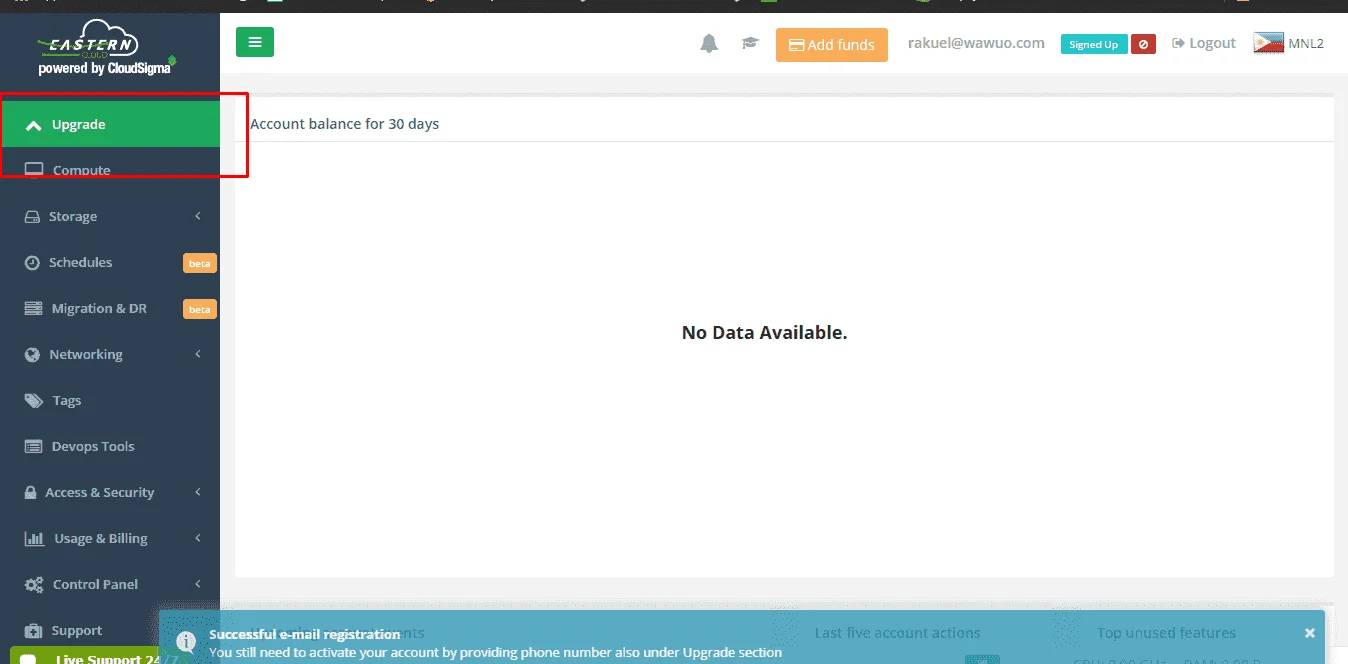1348x664 pixels.
Task: Open the Migration & DR item
Action: (x=110, y=308)
